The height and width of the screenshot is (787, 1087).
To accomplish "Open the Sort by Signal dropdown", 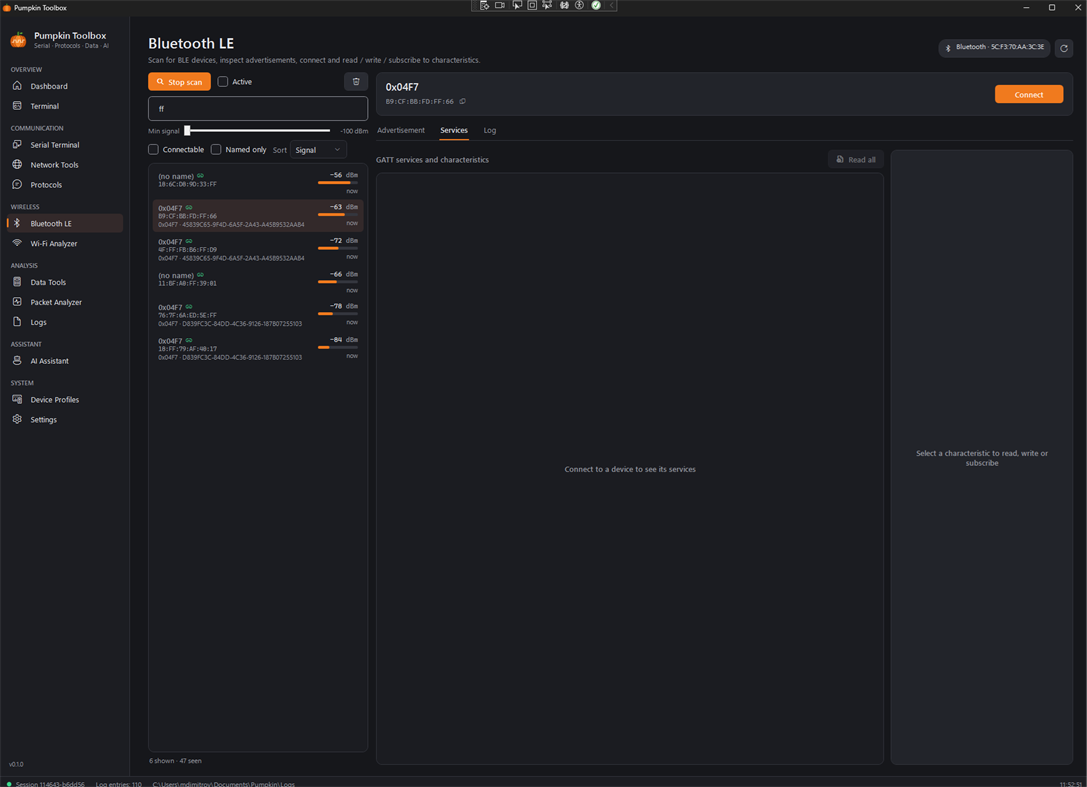I will (318, 150).
